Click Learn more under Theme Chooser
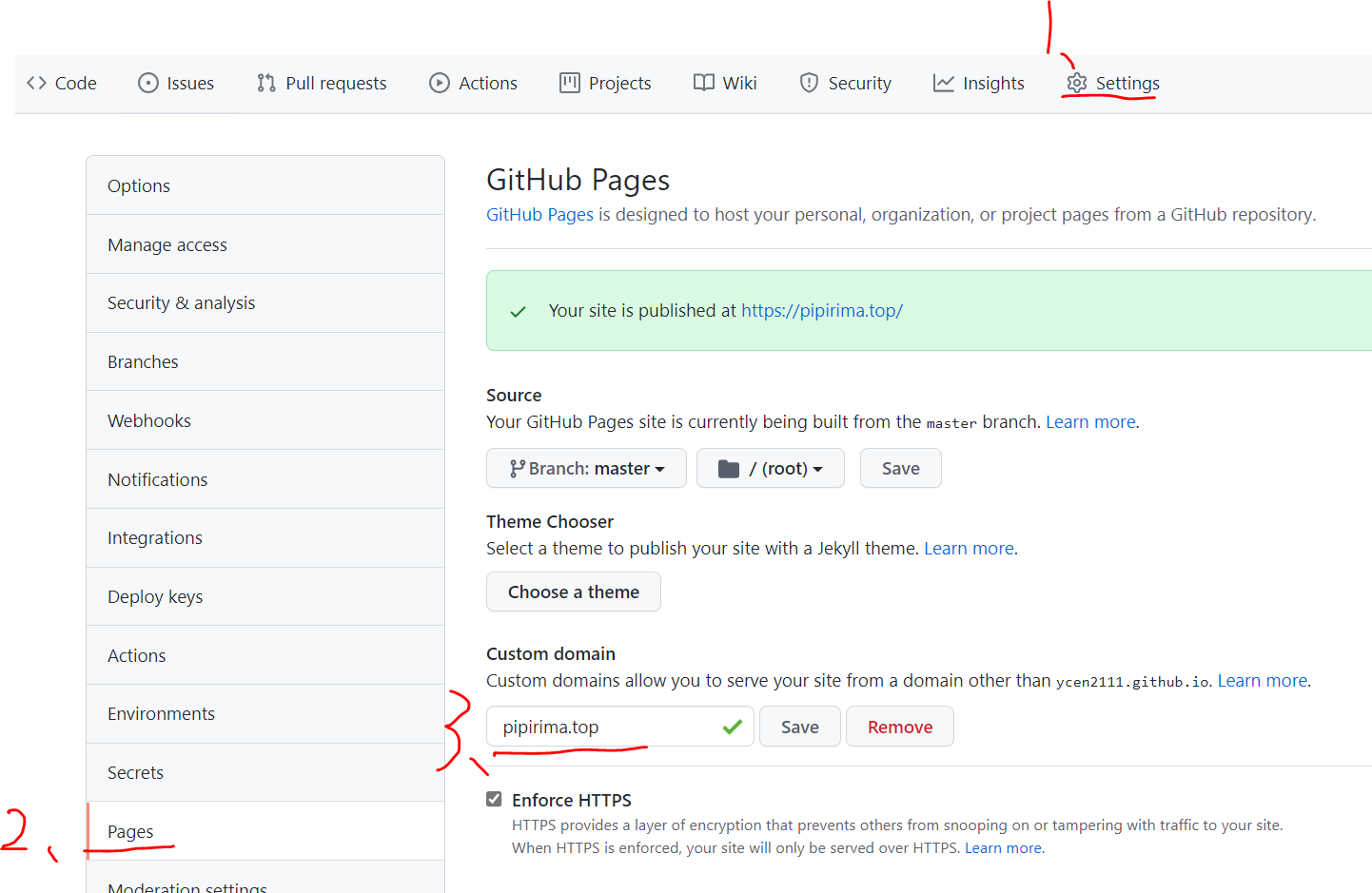This screenshot has width=1372, height=893. tap(969, 549)
